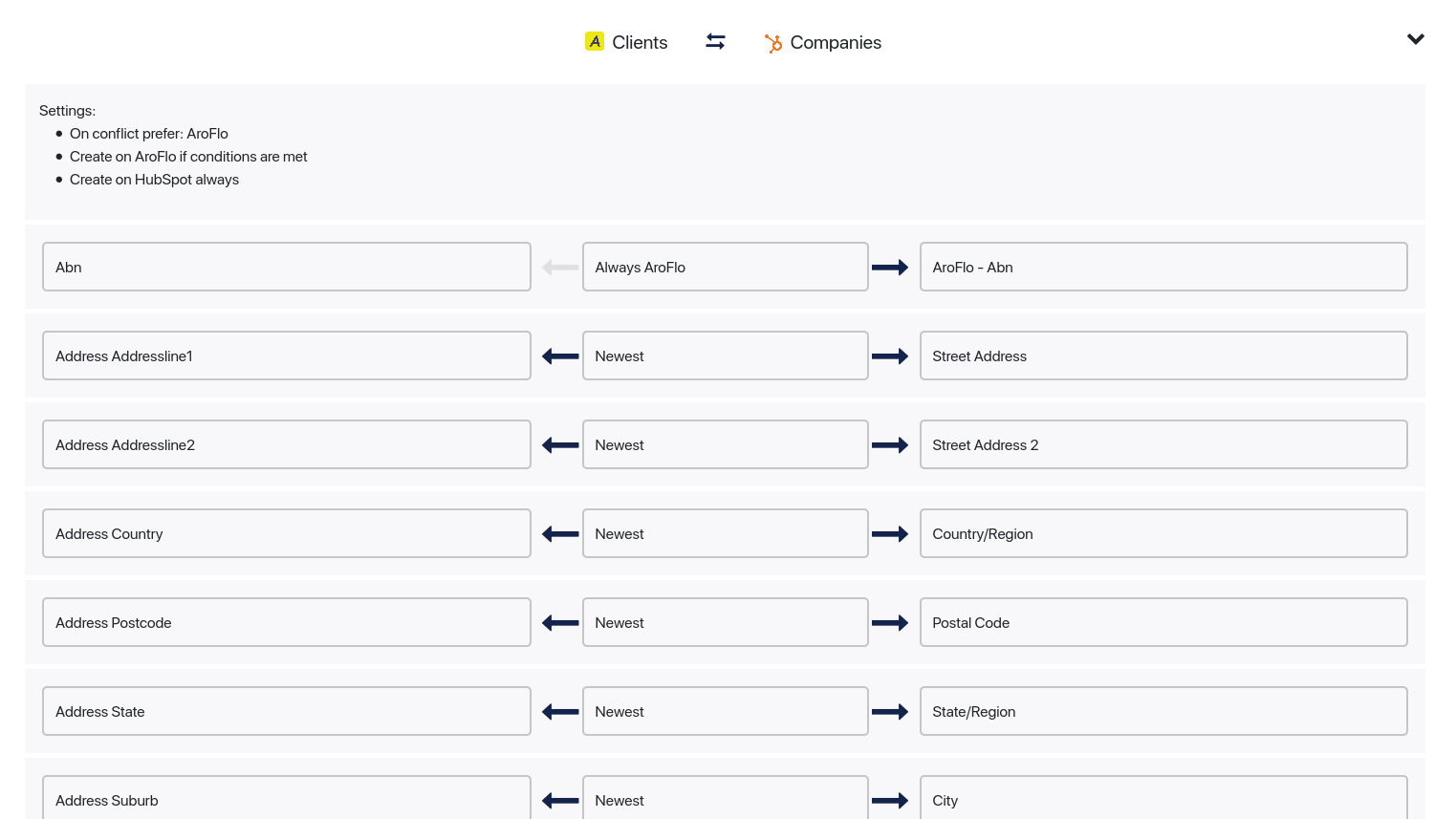Toggle the left sync arrow for Address State
This screenshot has width=1456, height=819.
pos(558,711)
